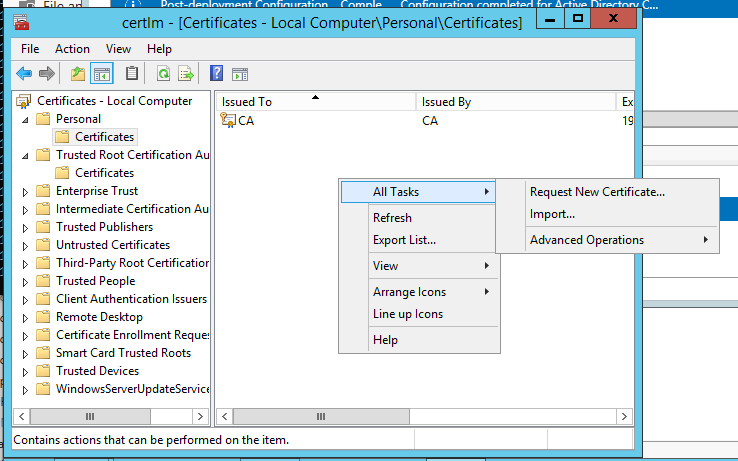Sort by Issued By column header
The height and width of the screenshot is (461, 738).
(516, 102)
